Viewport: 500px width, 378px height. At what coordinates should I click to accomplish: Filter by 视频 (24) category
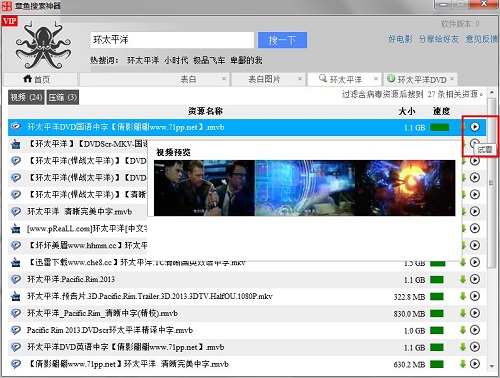point(26,97)
